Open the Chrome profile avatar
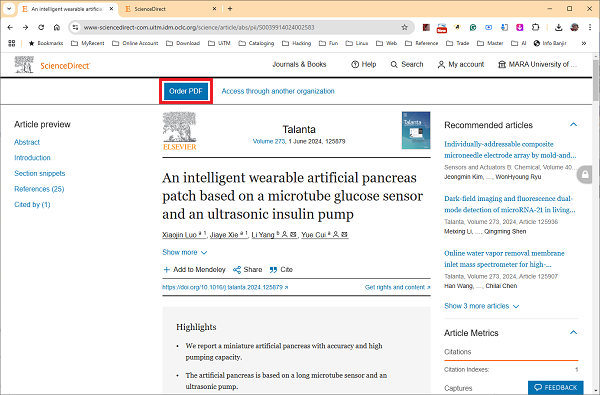This screenshot has width=600, height=395. pos(574,27)
